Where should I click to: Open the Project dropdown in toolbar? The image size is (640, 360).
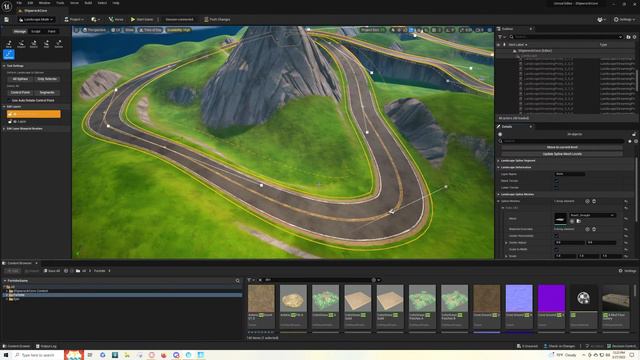coord(74,20)
